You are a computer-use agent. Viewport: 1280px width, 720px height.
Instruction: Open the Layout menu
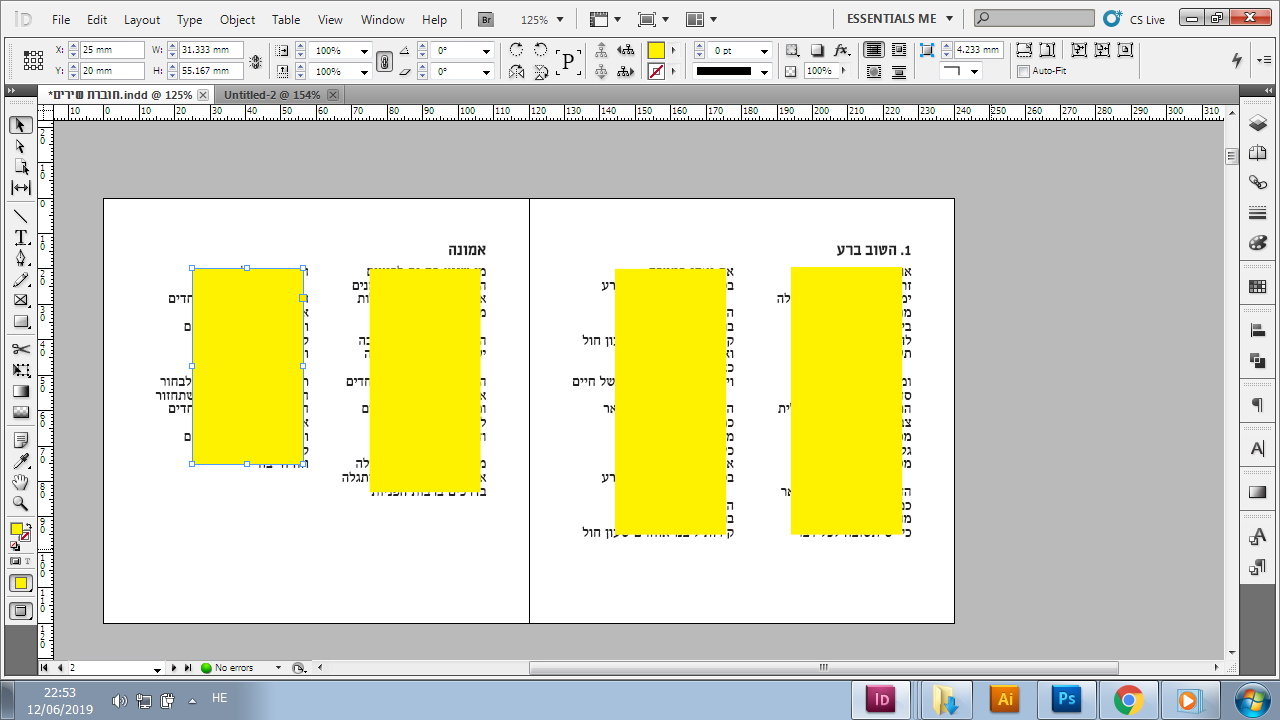coord(142,19)
